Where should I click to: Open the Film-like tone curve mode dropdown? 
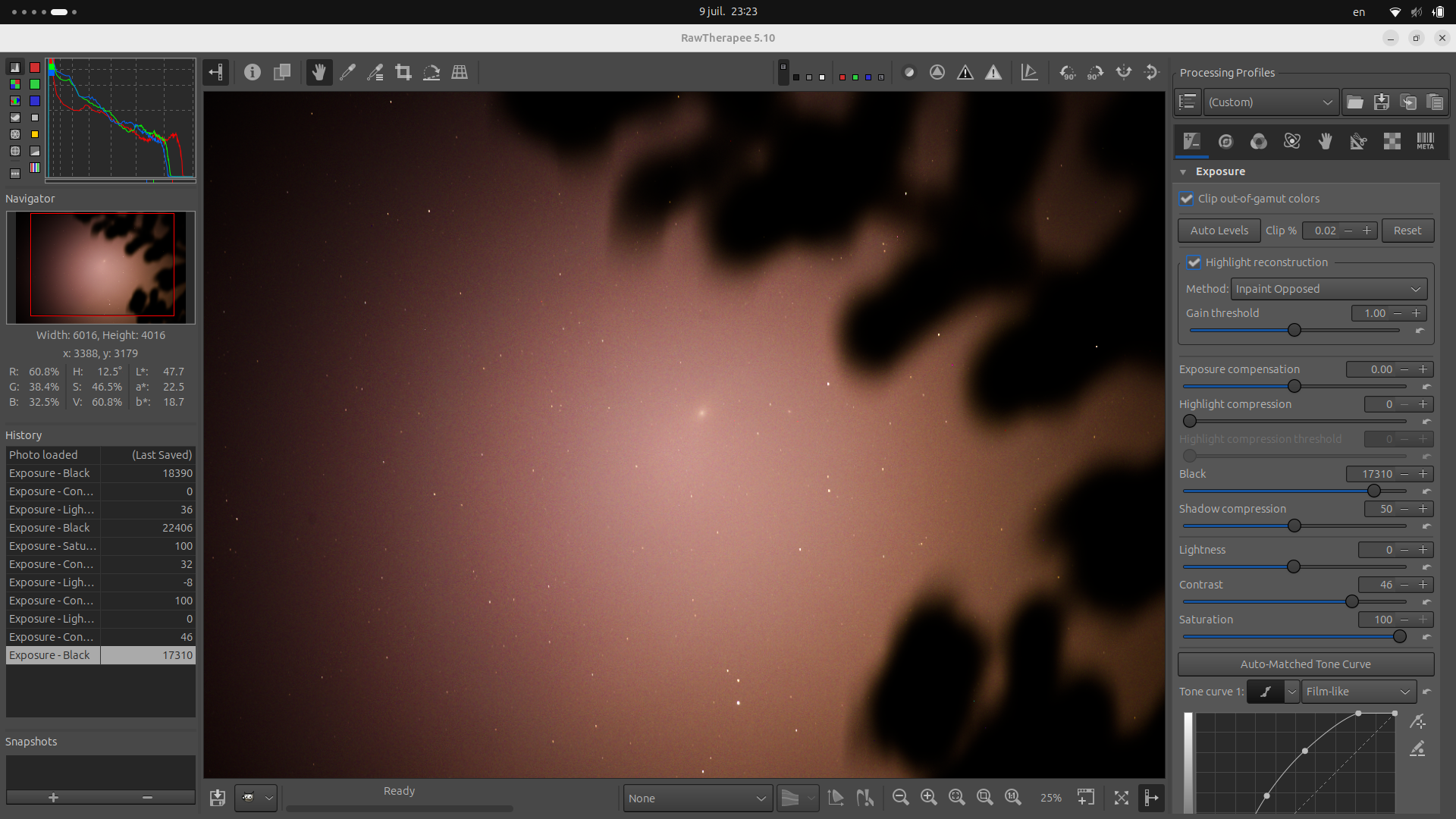1358,692
